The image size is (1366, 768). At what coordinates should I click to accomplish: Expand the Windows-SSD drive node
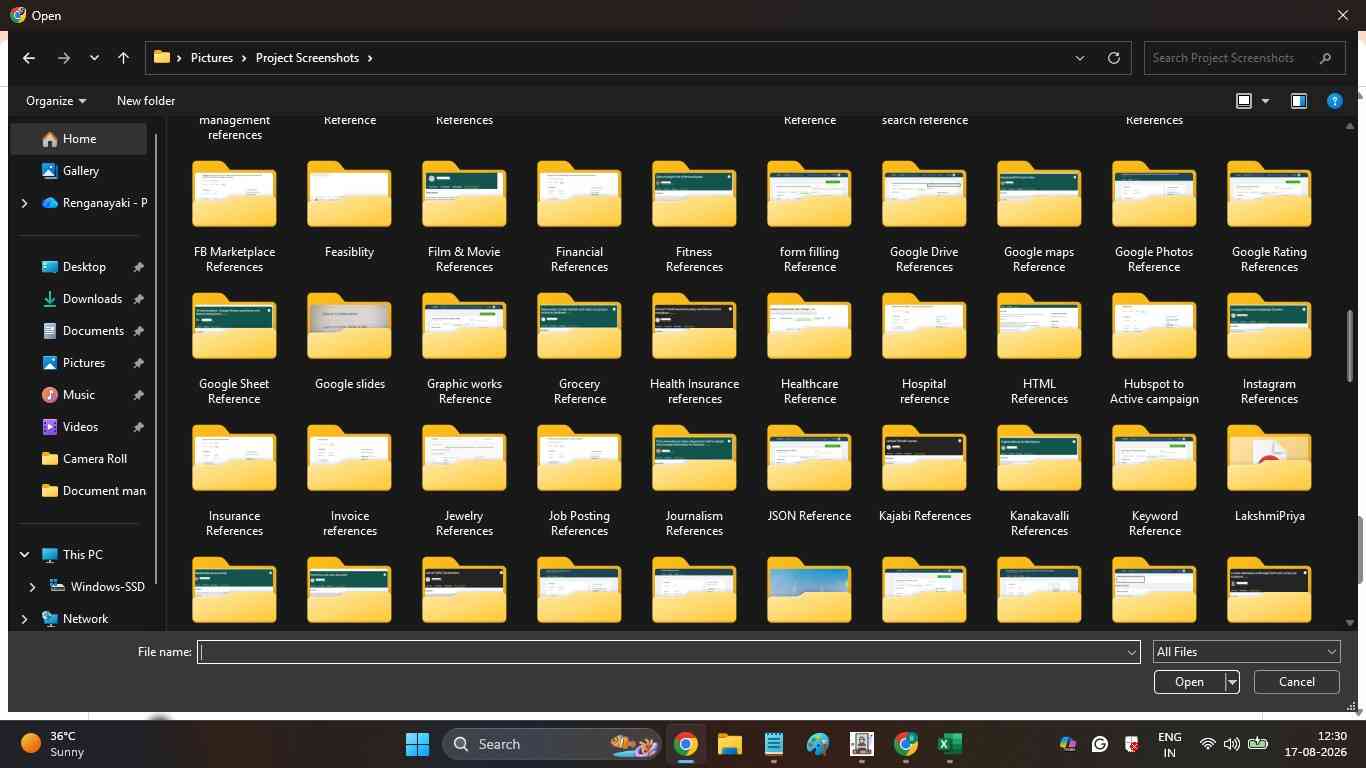[x=32, y=587]
